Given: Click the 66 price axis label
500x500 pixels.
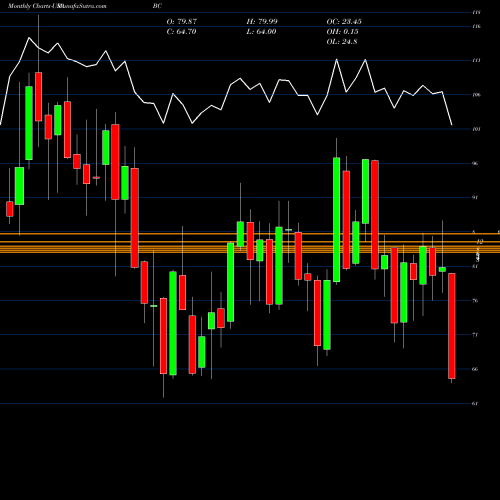Looking at the screenshot, I should click(x=475, y=369).
